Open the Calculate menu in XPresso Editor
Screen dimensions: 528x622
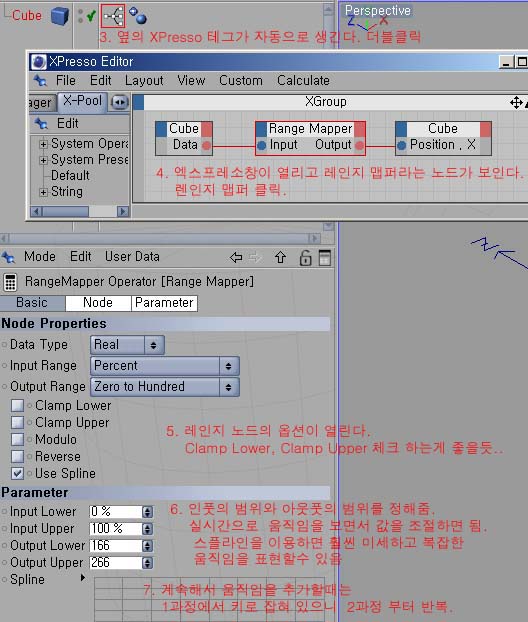tap(303, 81)
